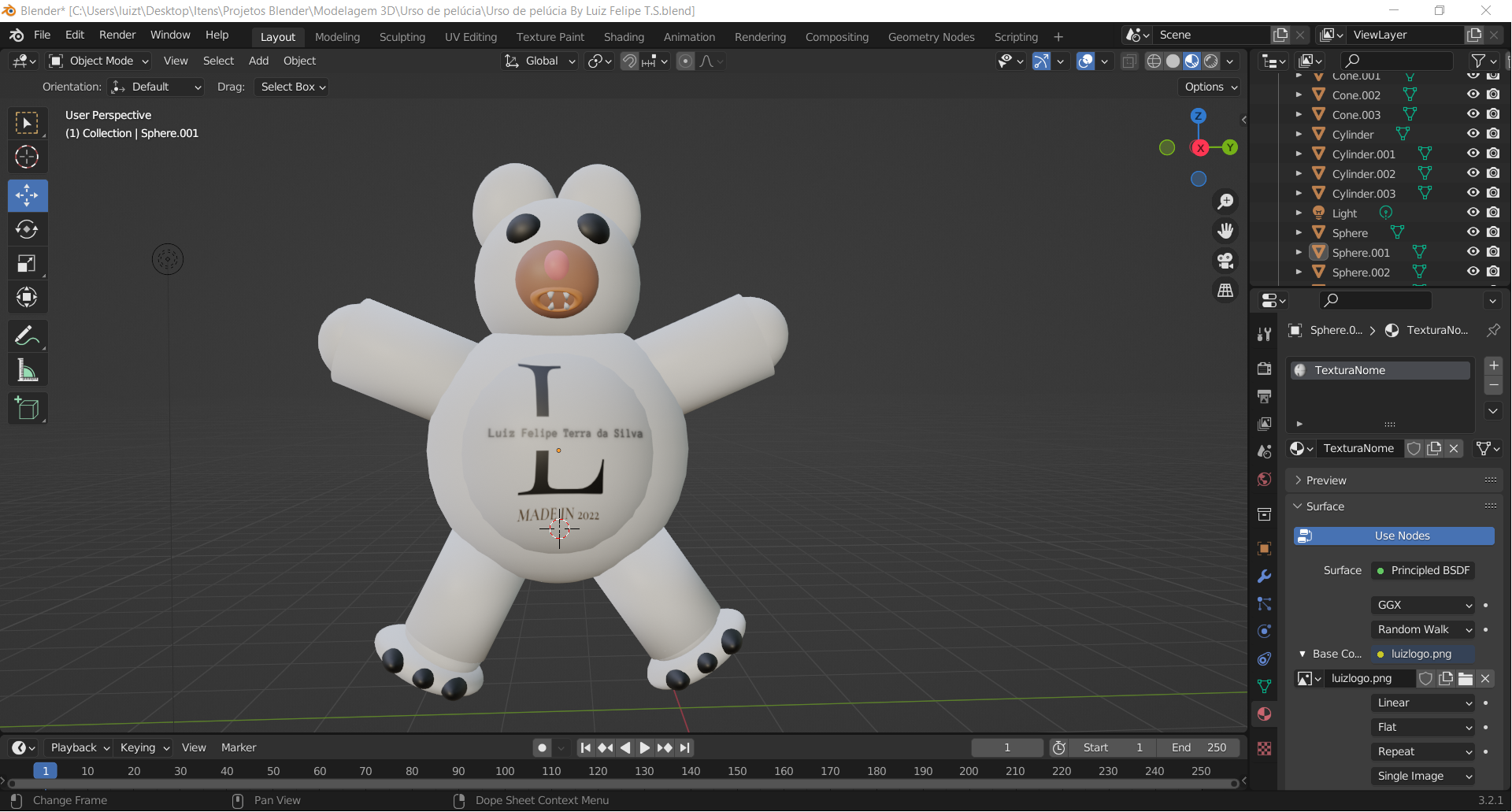Select the Rotate tool
This screenshot has width=1512, height=812.
coord(27,229)
